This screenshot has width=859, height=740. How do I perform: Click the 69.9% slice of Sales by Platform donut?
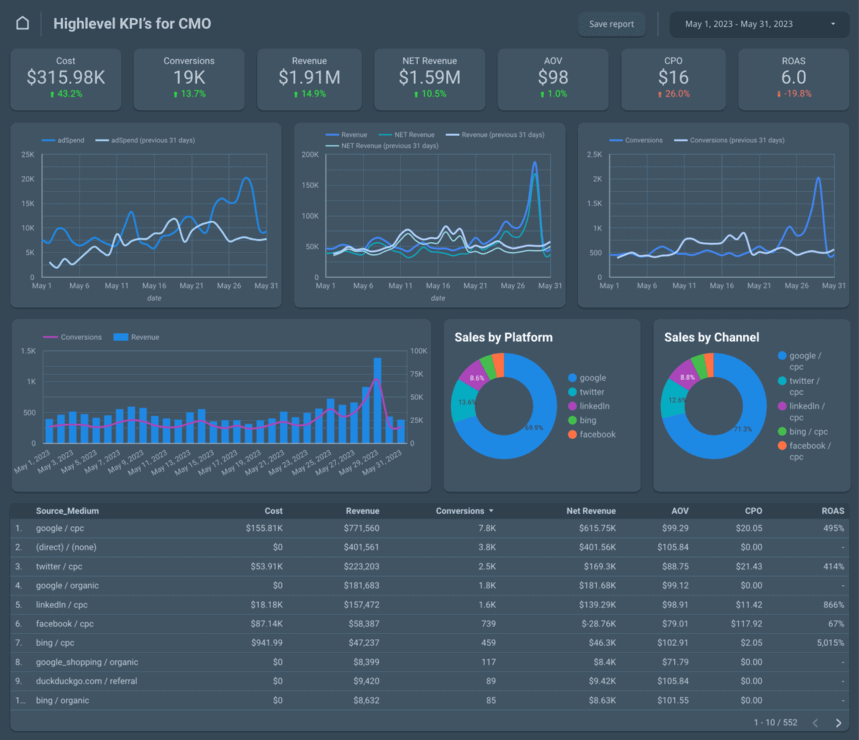pos(534,428)
